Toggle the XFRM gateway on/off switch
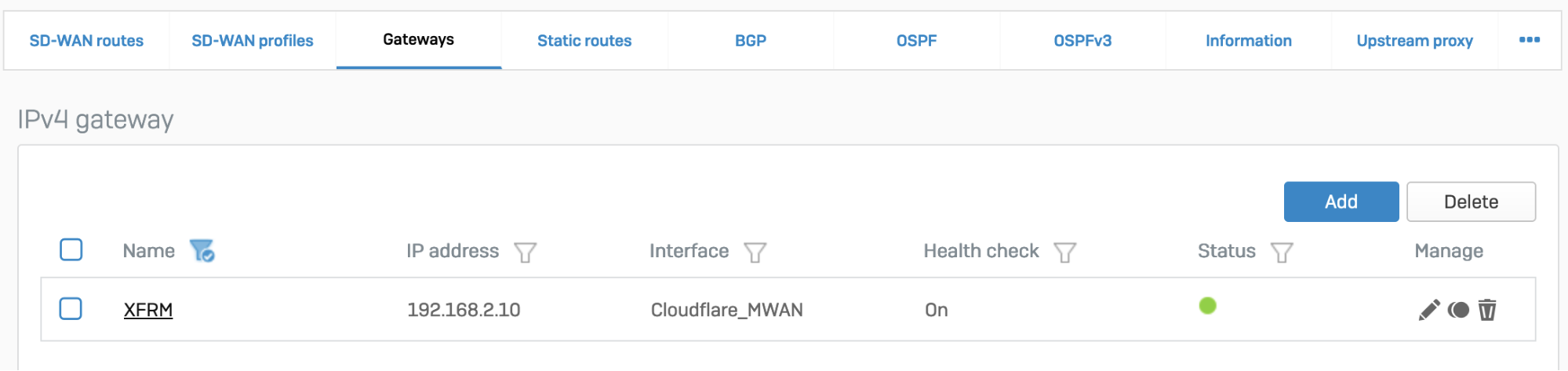Image resolution: width=1568 pixels, height=371 pixels. (x=1458, y=310)
